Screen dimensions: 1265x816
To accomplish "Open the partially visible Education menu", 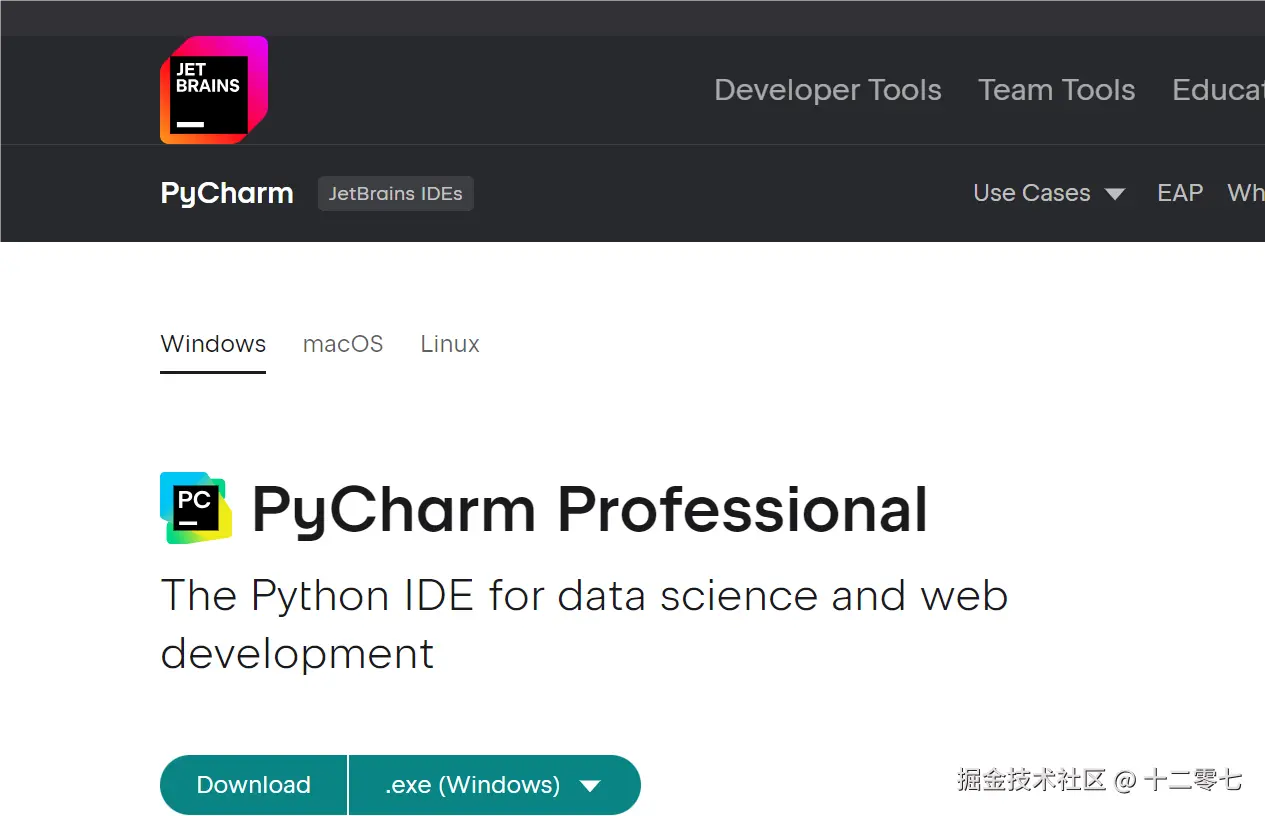I will point(1217,90).
